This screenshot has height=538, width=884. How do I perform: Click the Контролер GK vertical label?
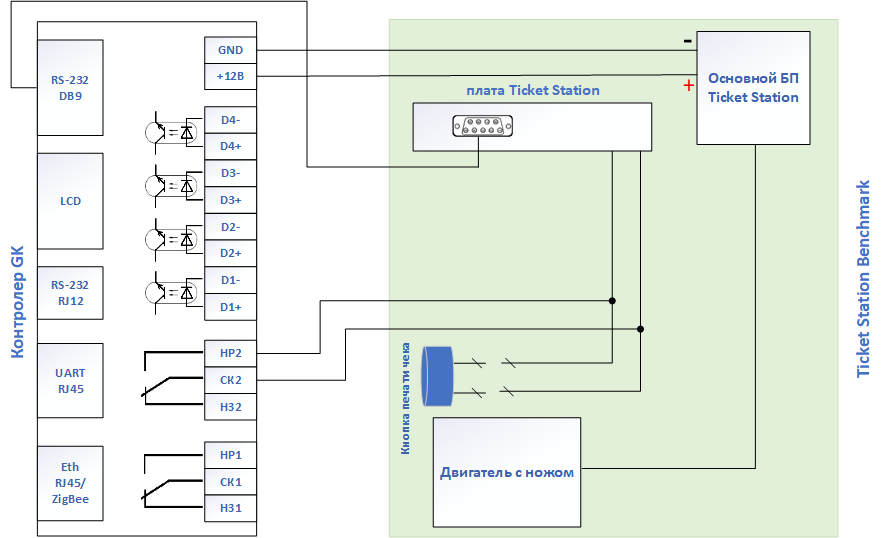pos(17,302)
